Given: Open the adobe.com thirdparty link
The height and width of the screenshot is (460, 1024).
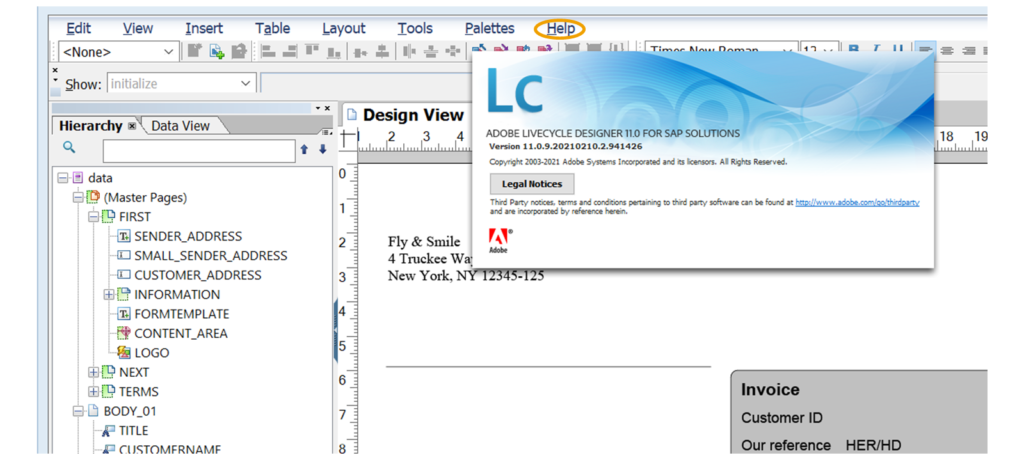Looking at the screenshot, I should [857, 203].
